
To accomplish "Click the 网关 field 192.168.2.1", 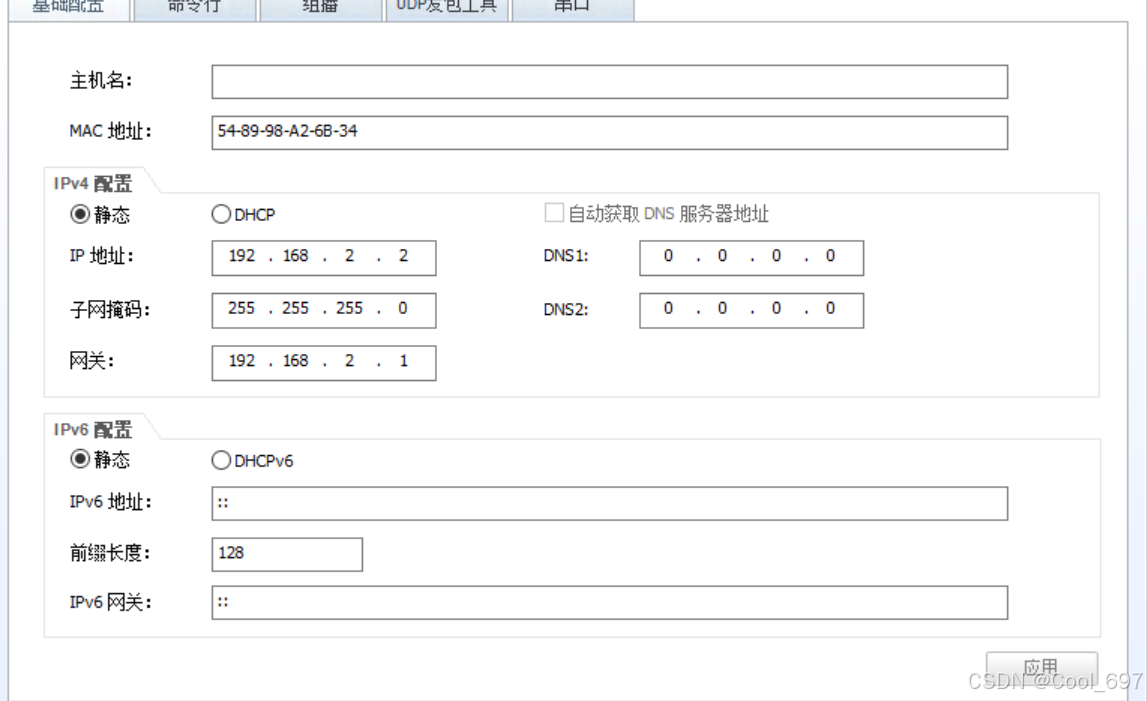I will click(x=324, y=363).
